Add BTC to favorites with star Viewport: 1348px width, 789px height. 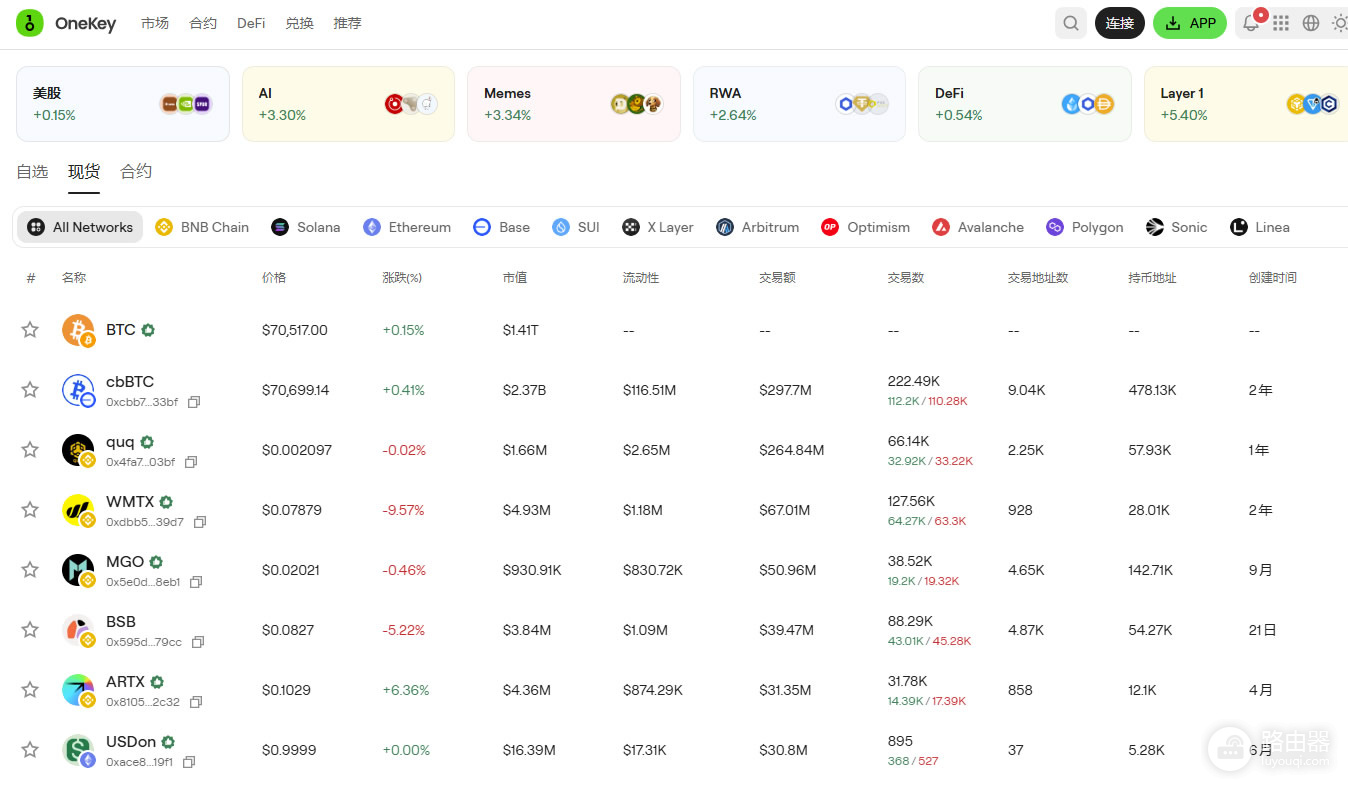coord(30,330)
